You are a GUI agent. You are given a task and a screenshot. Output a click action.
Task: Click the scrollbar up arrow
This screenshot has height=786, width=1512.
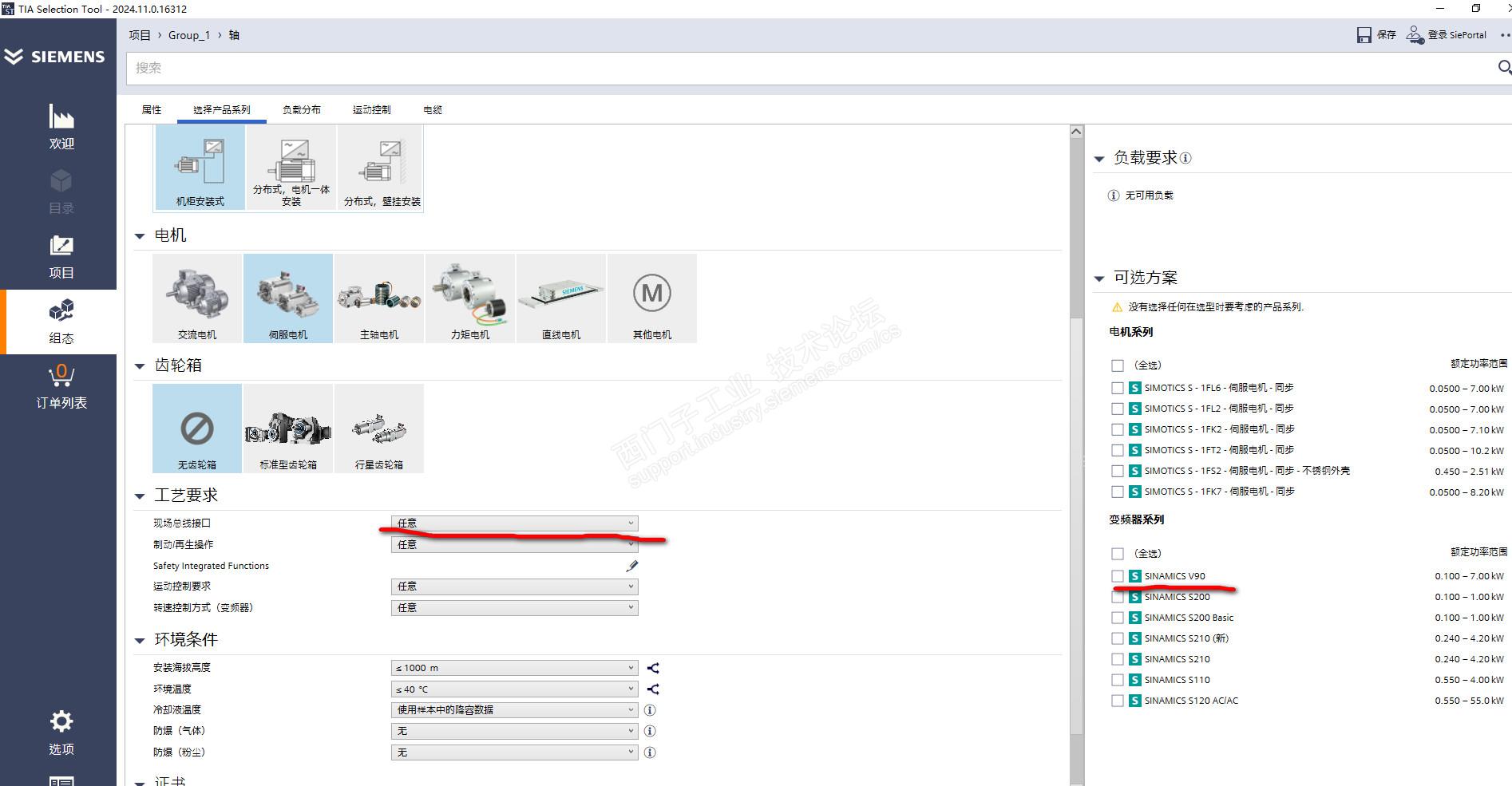point(1076,132)
